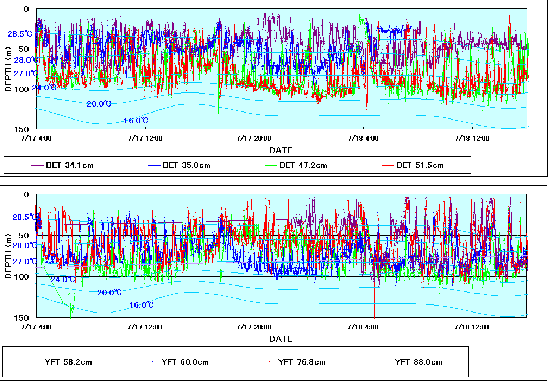Viewport: 548px width, 386px height.
Task: Click the 'YFT 60.0cm' legend label
Action: [185, 362]
